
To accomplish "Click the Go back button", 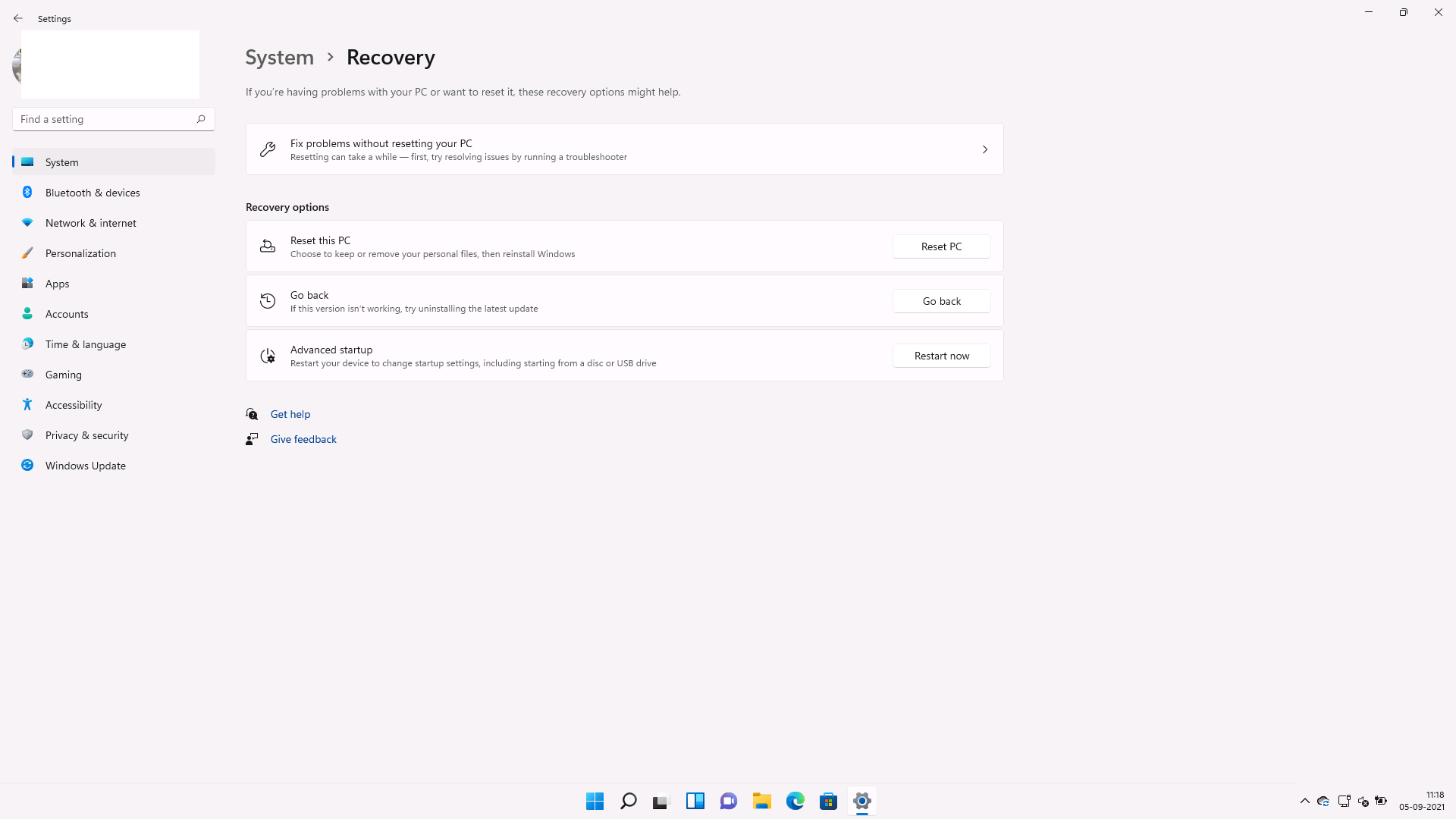I will point(941,301).
